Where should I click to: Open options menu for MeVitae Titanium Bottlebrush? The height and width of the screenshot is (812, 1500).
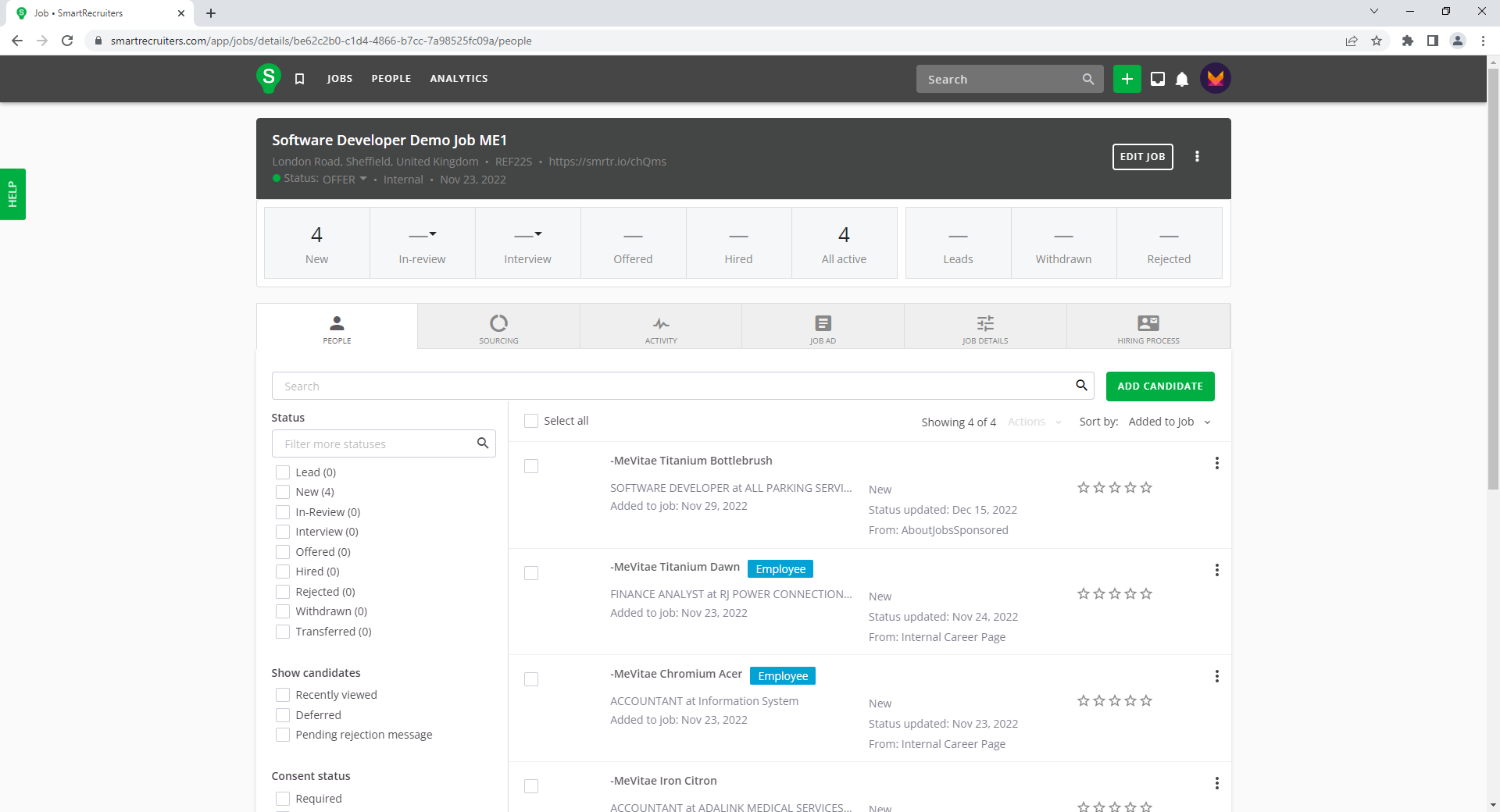point(1216,463)
